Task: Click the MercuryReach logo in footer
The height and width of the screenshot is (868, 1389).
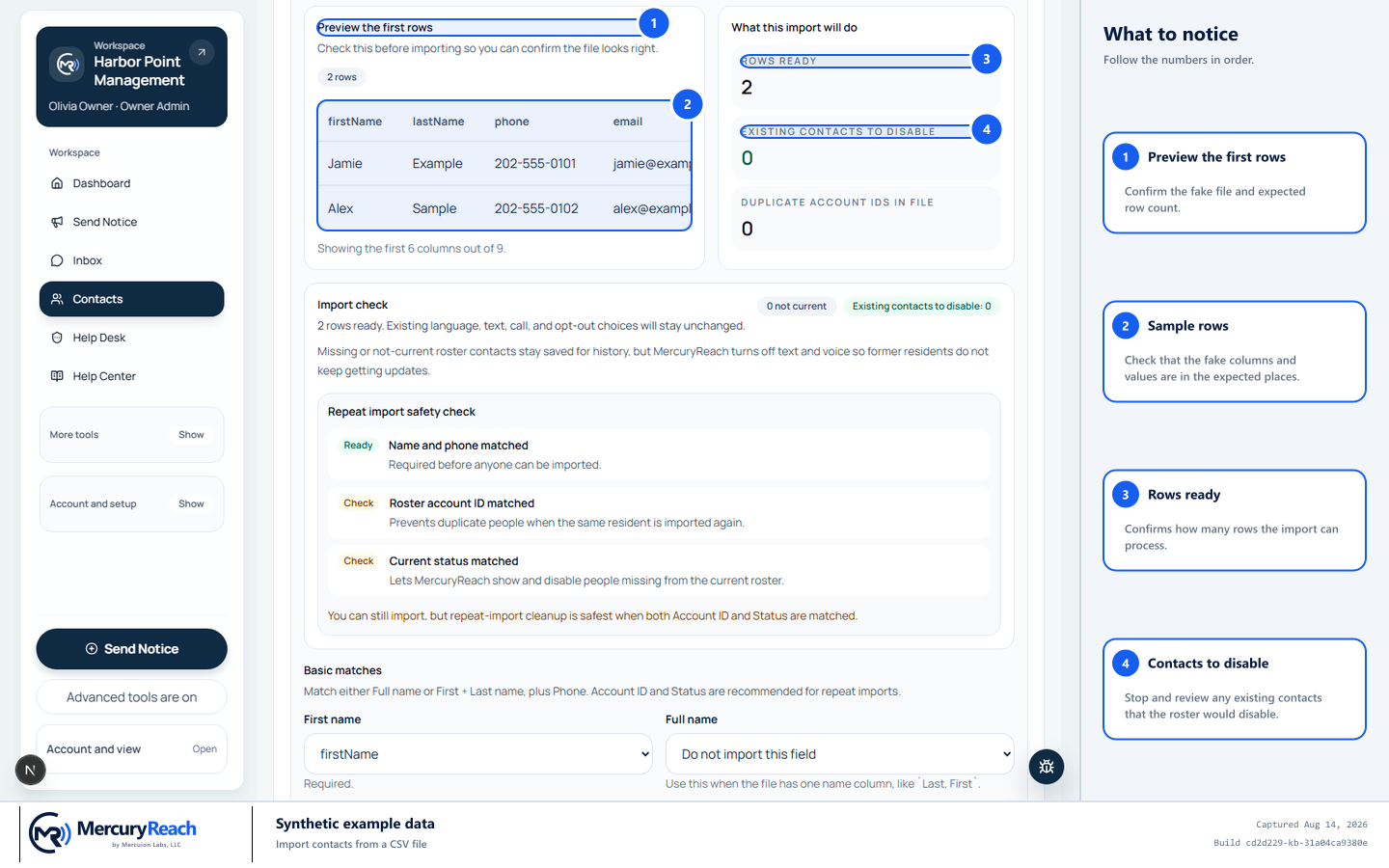Action: pos(112,832)
